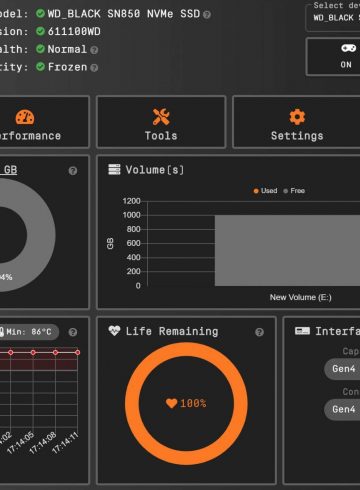Click help icon beside Frozen security status

coord(94,68)
